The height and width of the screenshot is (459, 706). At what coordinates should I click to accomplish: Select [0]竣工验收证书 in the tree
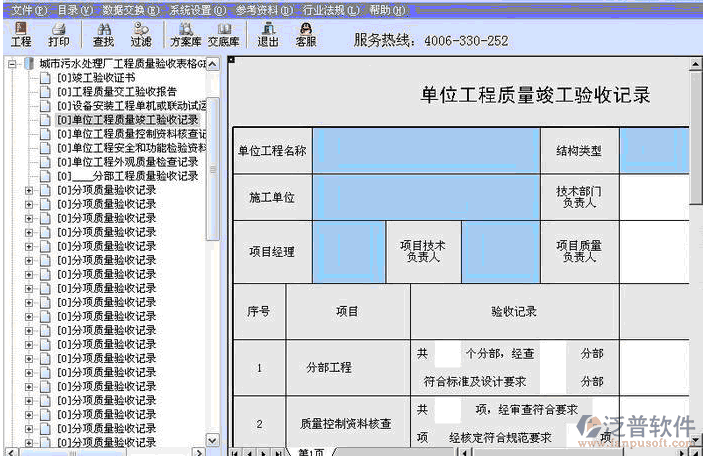click(x=96, y=78)
